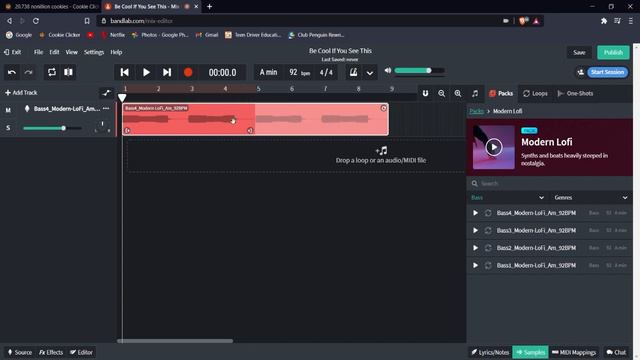
Task: Click the music note icon beside zoom
Action: click(475, 93)
